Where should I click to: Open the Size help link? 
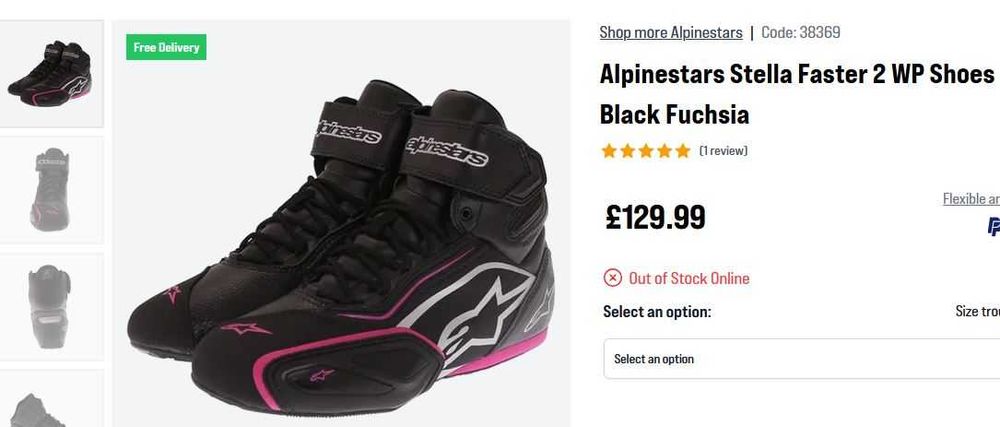click(977, 312)
